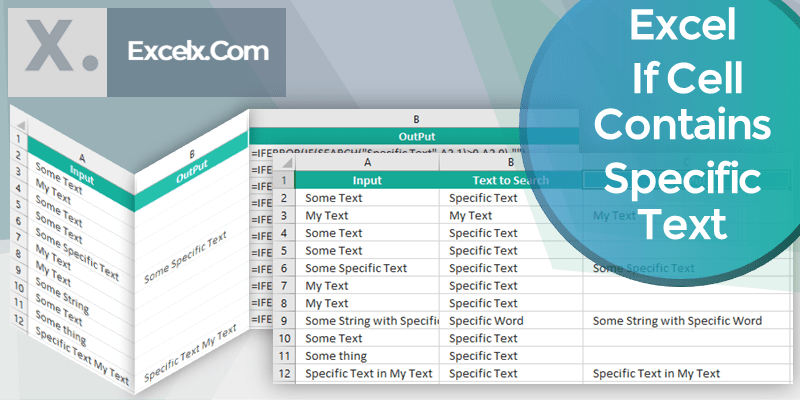Select row header 6 in the front sheet
Image resolution: width=800 pixels, height=400 pixels.
click(284, 268)
